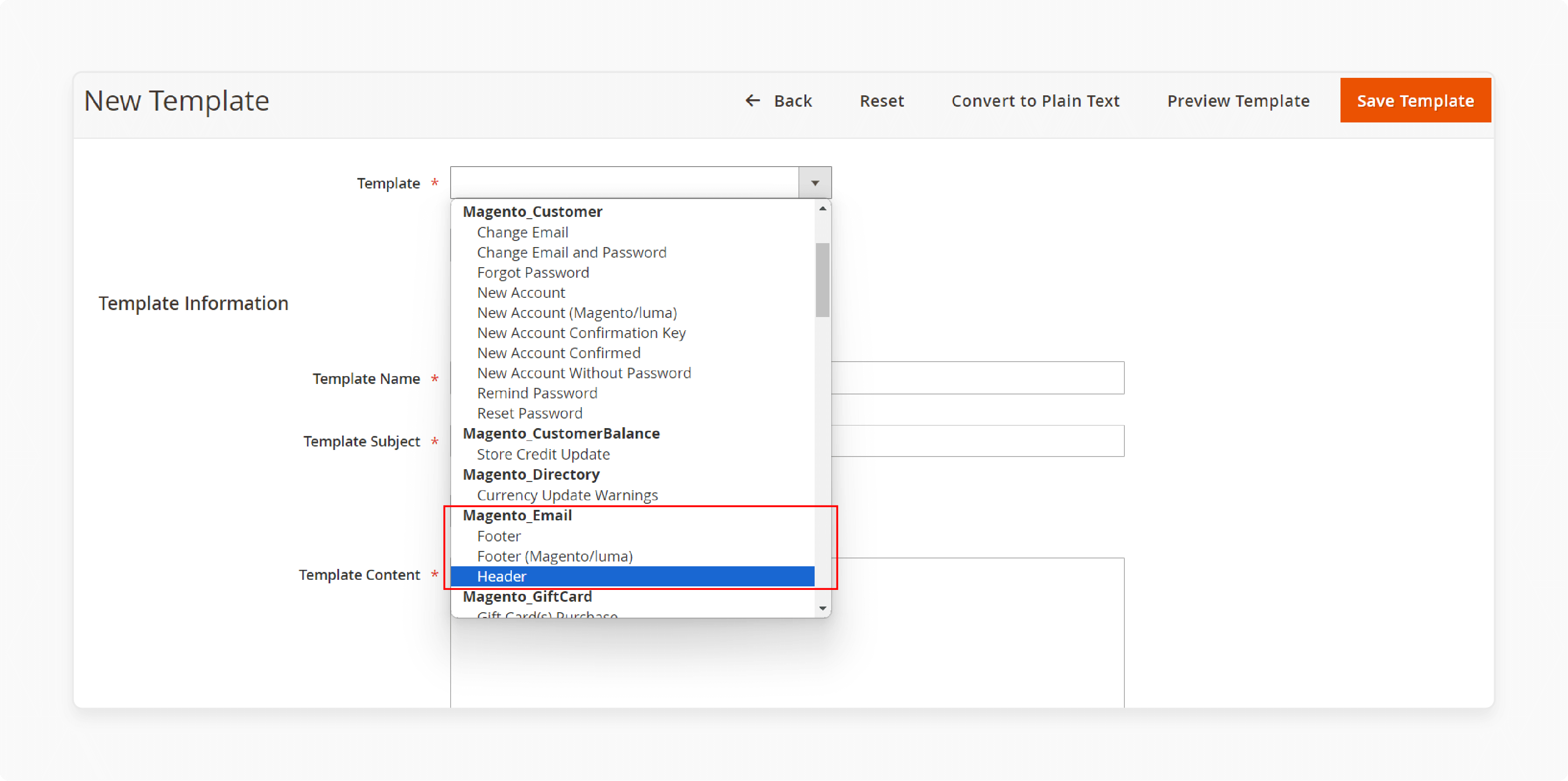Click the dropdown list scroll-down arrow
The width and height of the screenshot is (1568, 781).
pos(822,608)
